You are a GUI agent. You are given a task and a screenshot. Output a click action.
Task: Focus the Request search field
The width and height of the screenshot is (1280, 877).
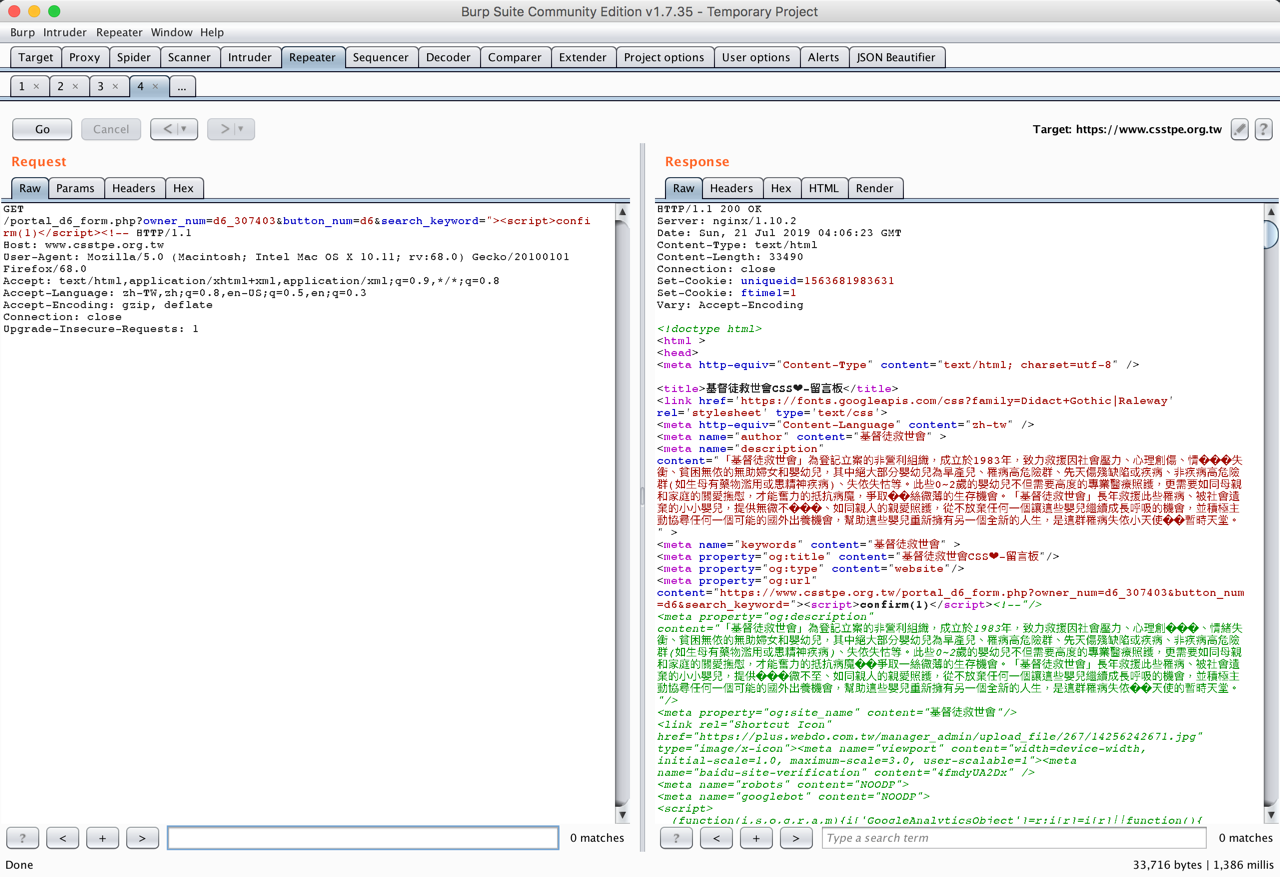[363, 838]
